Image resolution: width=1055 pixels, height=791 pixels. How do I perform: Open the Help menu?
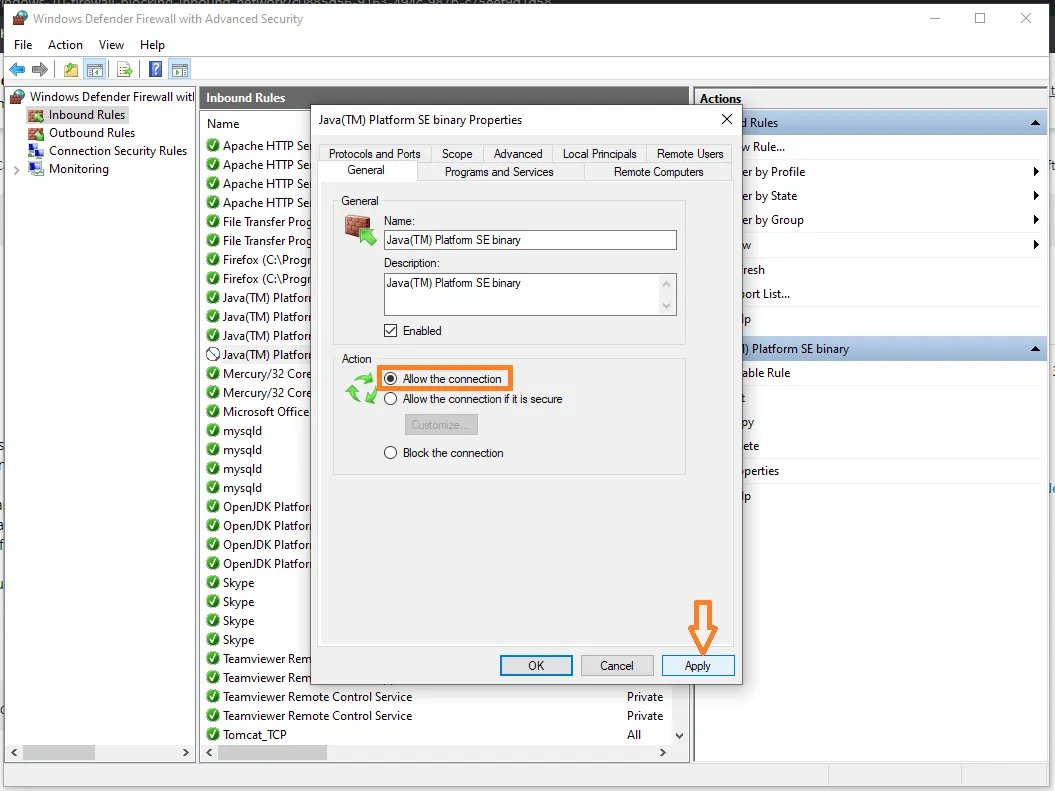coord(152,44)
